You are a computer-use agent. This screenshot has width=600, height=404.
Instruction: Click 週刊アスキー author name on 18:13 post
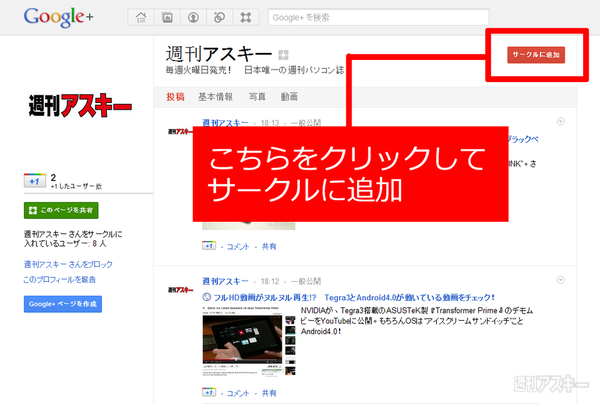(x=225, y=123)
